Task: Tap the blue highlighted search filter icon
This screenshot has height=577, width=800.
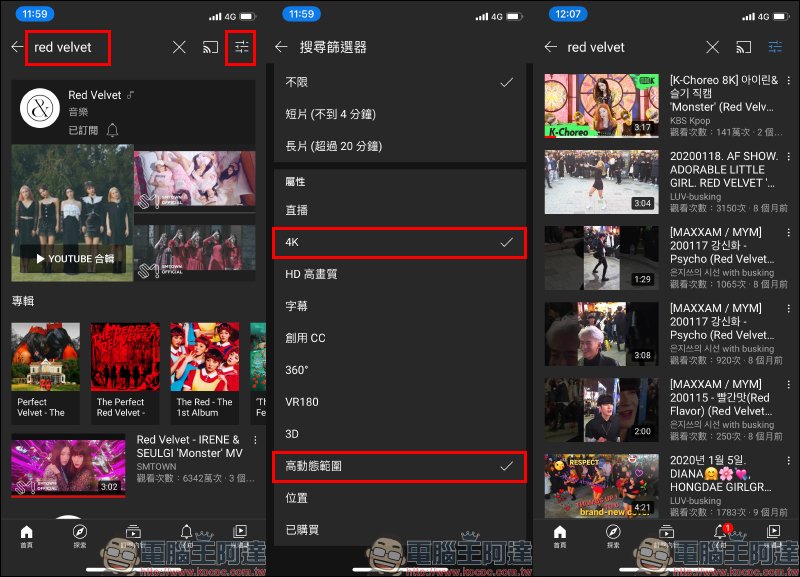Action: tap(776, 47)
